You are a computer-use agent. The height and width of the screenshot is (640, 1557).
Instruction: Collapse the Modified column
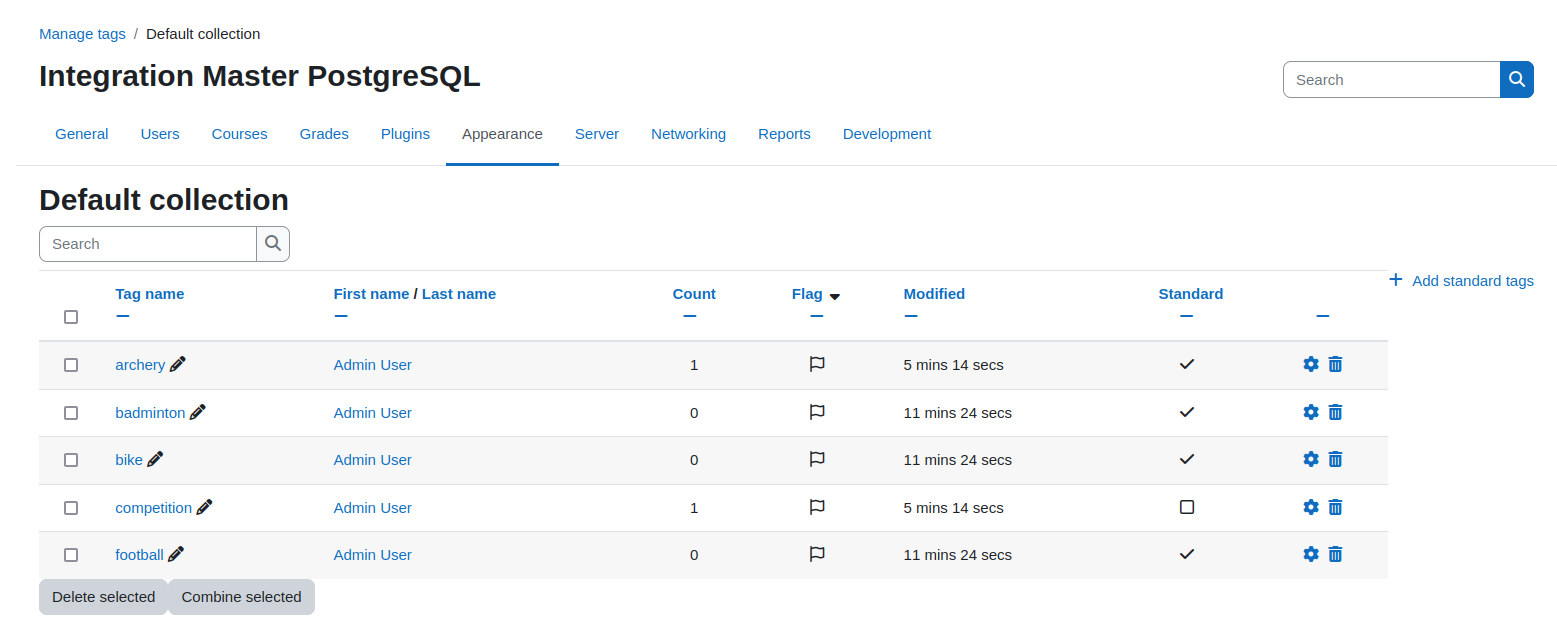pos(910,316)
